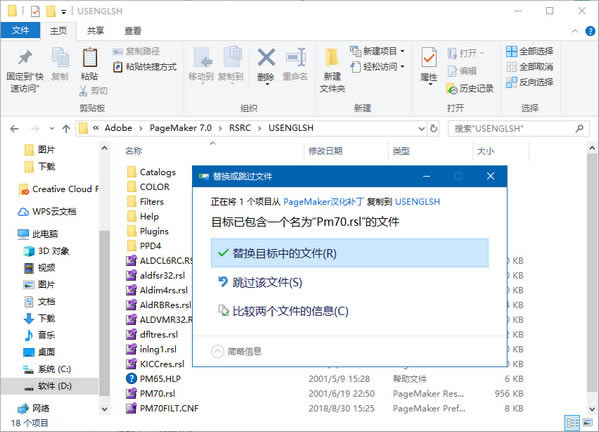Select Creative Cloud Files in sidebar
Screen dimensions: 599x432
click(x=59, y=189)
